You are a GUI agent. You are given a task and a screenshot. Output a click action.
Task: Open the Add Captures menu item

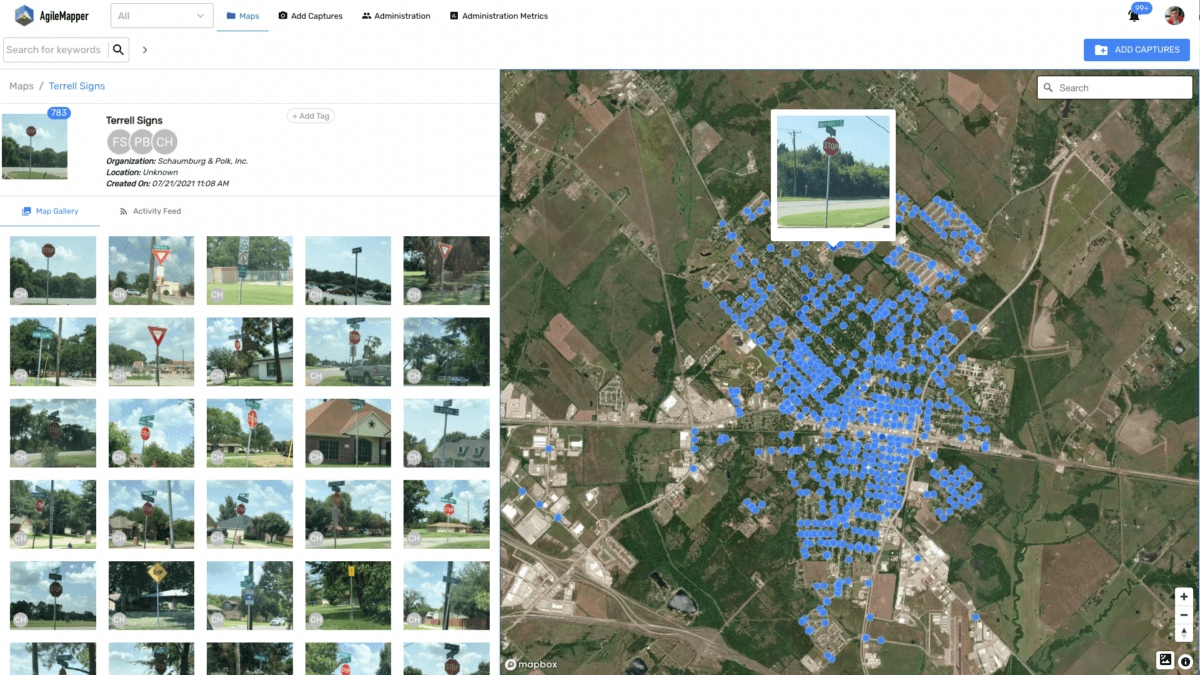click(x=310, y=16)
